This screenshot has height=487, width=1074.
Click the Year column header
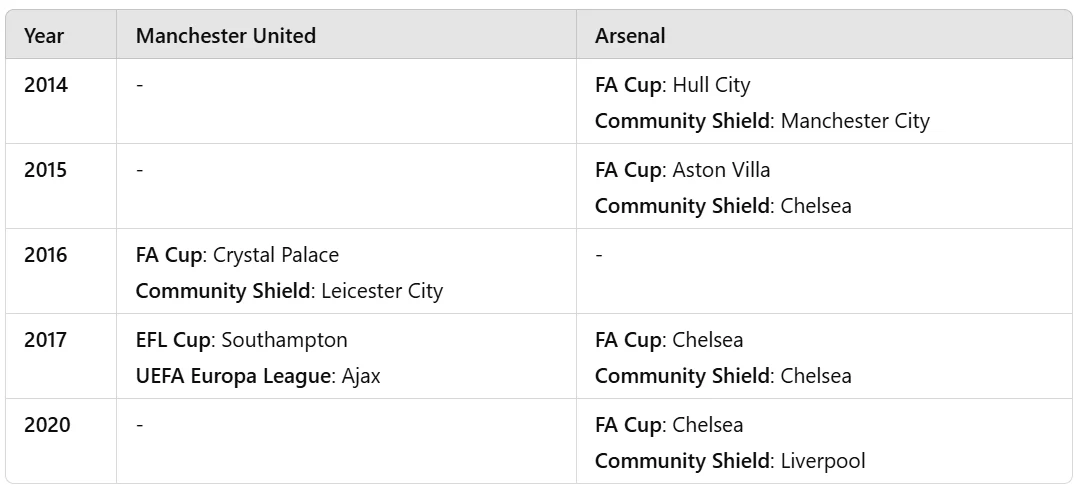[44, 36]
